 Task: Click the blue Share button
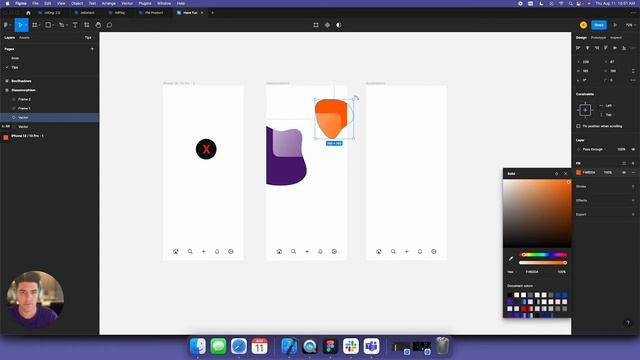pyautogui.click(x=599, y=25)
